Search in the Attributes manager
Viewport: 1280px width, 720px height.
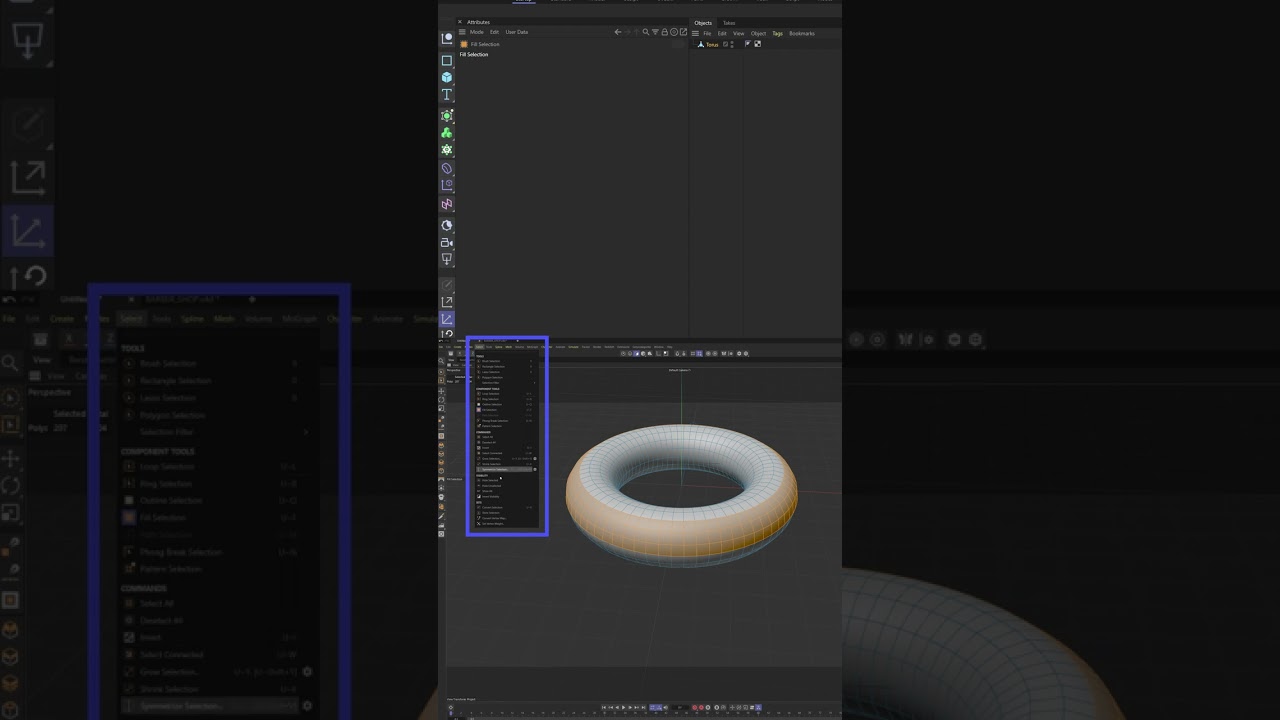pos(646,32)
